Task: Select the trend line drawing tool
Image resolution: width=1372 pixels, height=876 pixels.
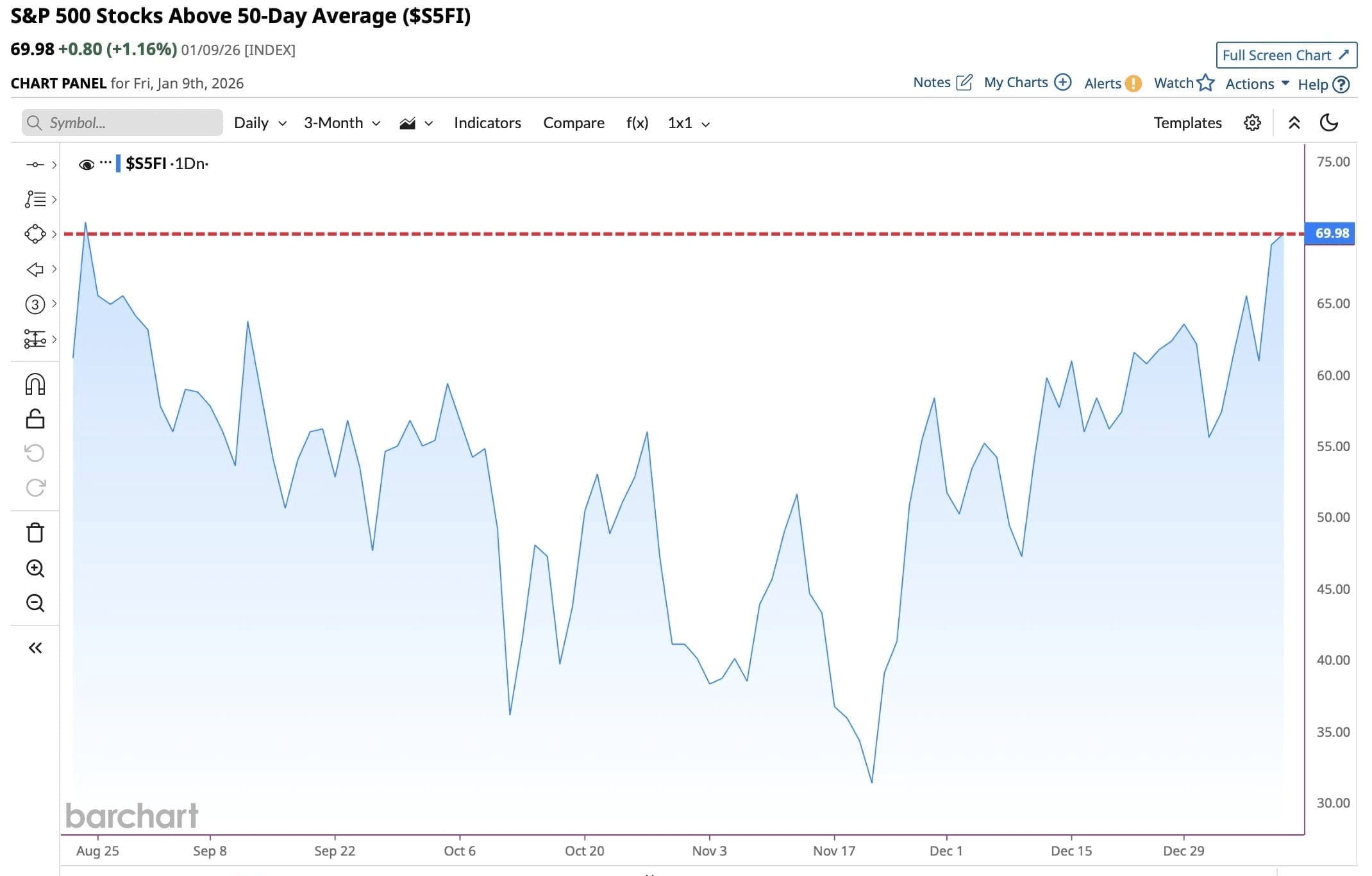Action: click(x=35, y=165)
